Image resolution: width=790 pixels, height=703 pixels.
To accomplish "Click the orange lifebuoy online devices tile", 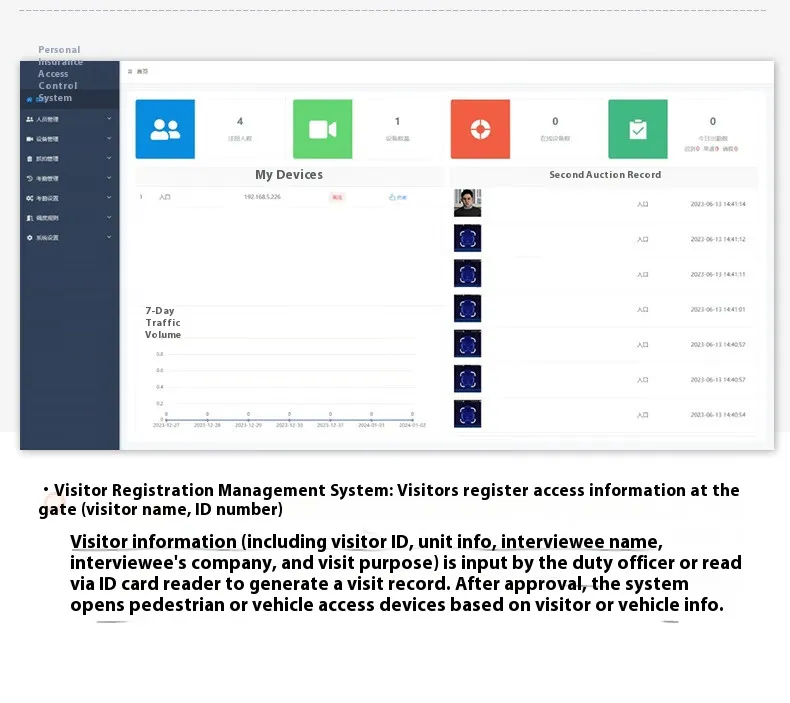I will click(480, 129).
